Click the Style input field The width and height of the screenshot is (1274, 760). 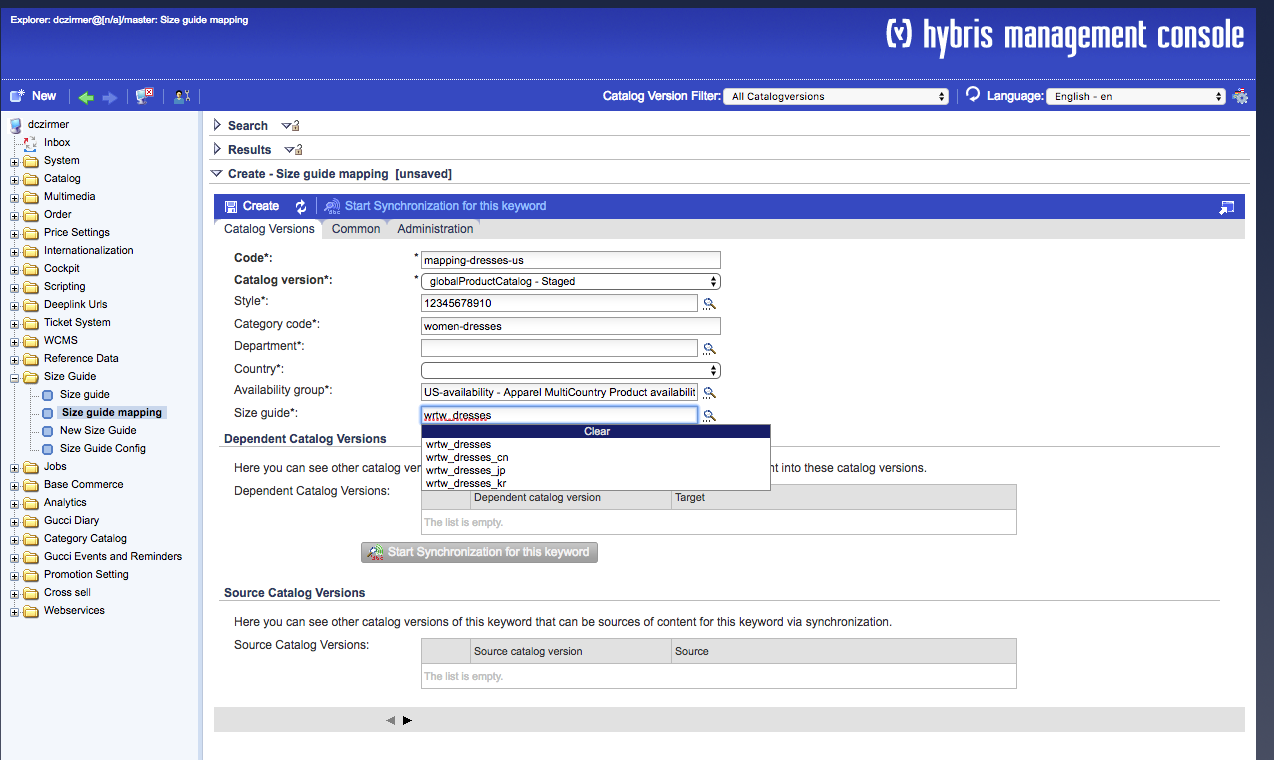click(x=559, y=303)
